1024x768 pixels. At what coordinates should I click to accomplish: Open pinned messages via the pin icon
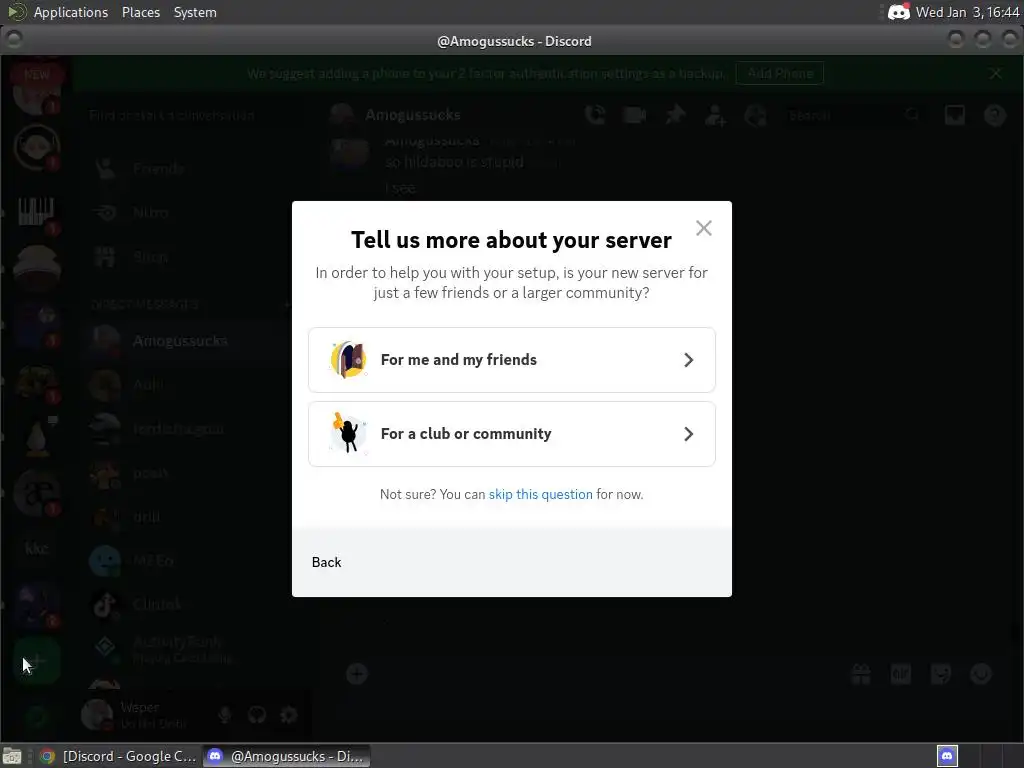[x=675, y=115]
